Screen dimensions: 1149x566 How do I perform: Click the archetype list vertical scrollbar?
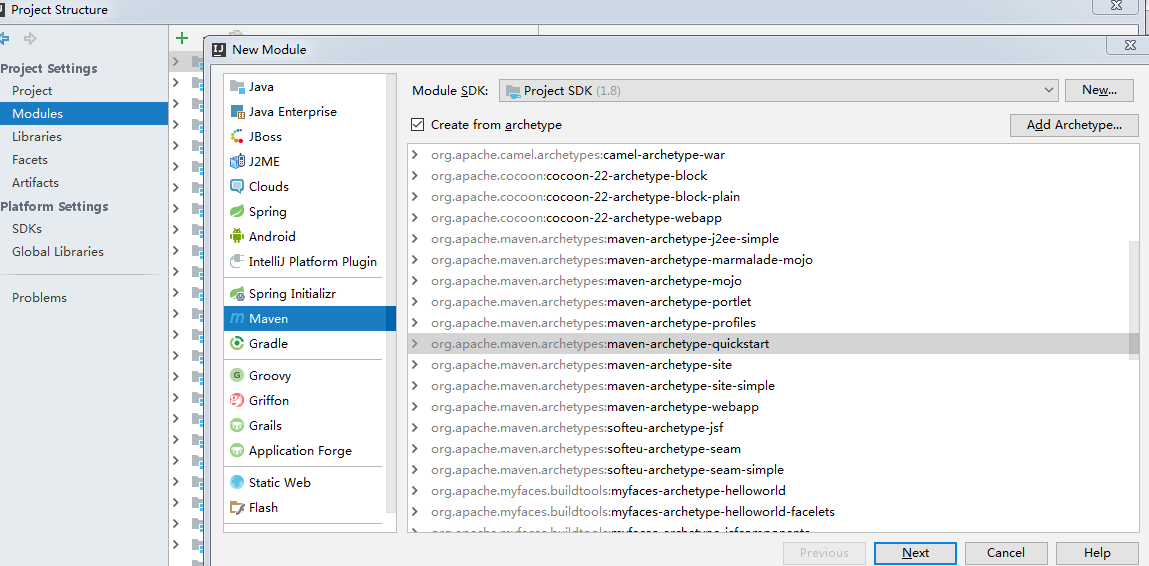click(1134, 299)
